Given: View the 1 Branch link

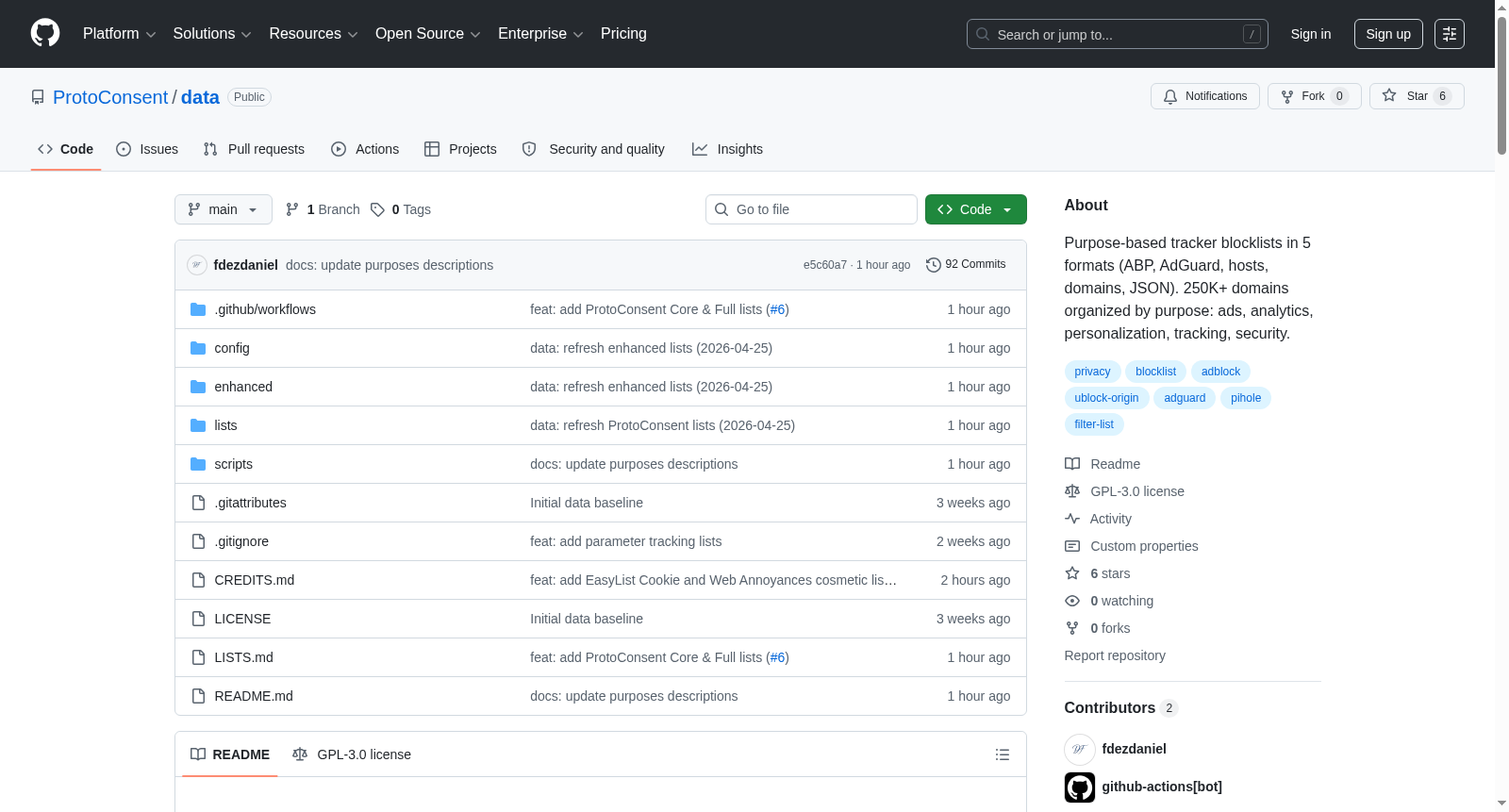Looking at the screenshot, I should (323, 209).
